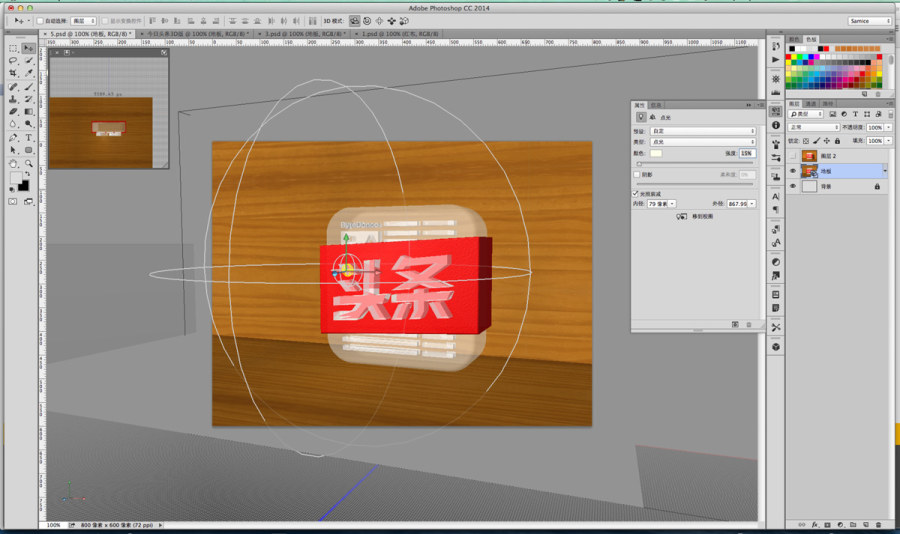
Task: Toggle layer filter switch in Layers panel
Action: click(890, 114)
